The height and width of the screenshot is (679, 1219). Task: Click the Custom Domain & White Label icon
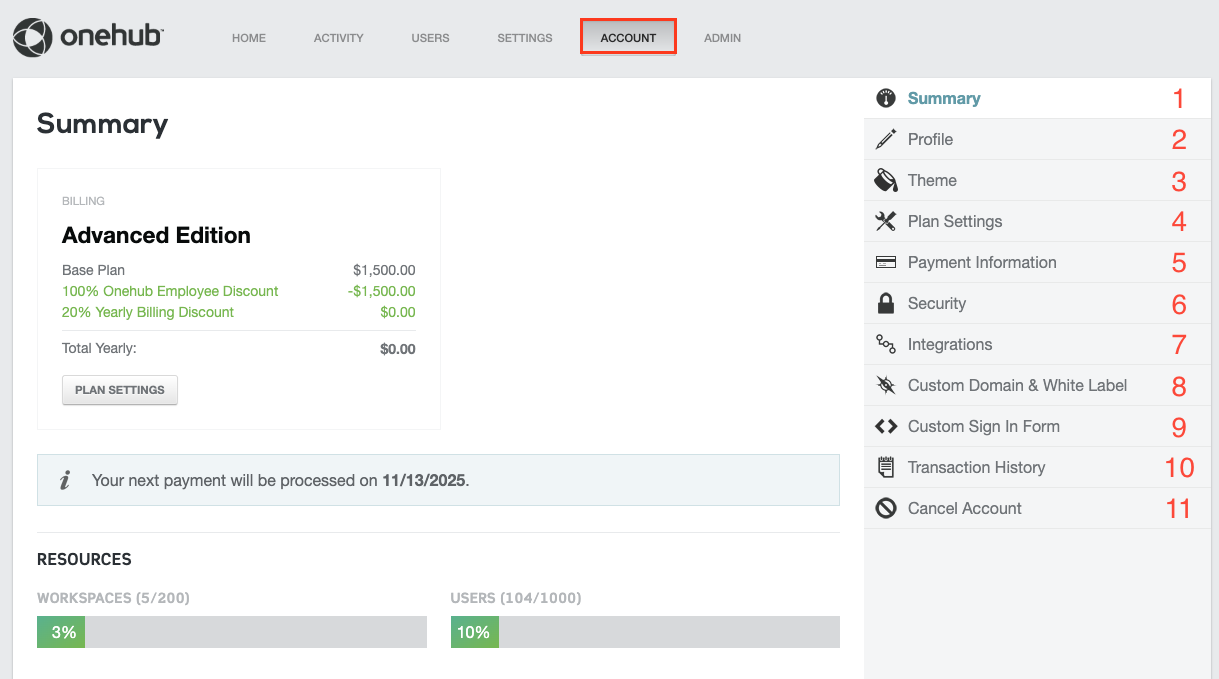point(885,385)
